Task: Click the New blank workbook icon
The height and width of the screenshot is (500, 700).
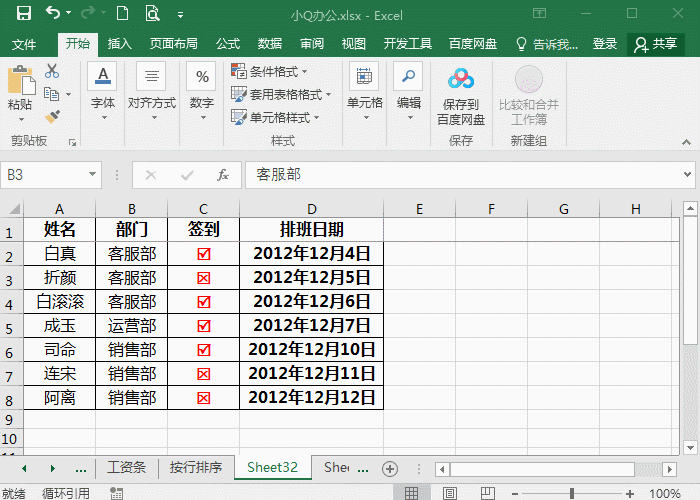Action: pyautogui.click(x=122, y=13)
